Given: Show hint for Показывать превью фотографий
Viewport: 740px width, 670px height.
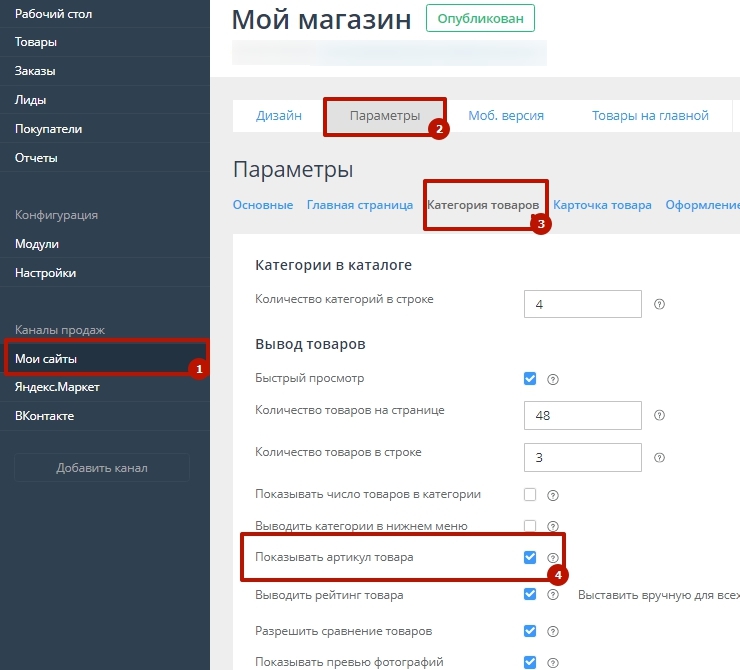Looking at the screenshot, I should tap(553, 663).
